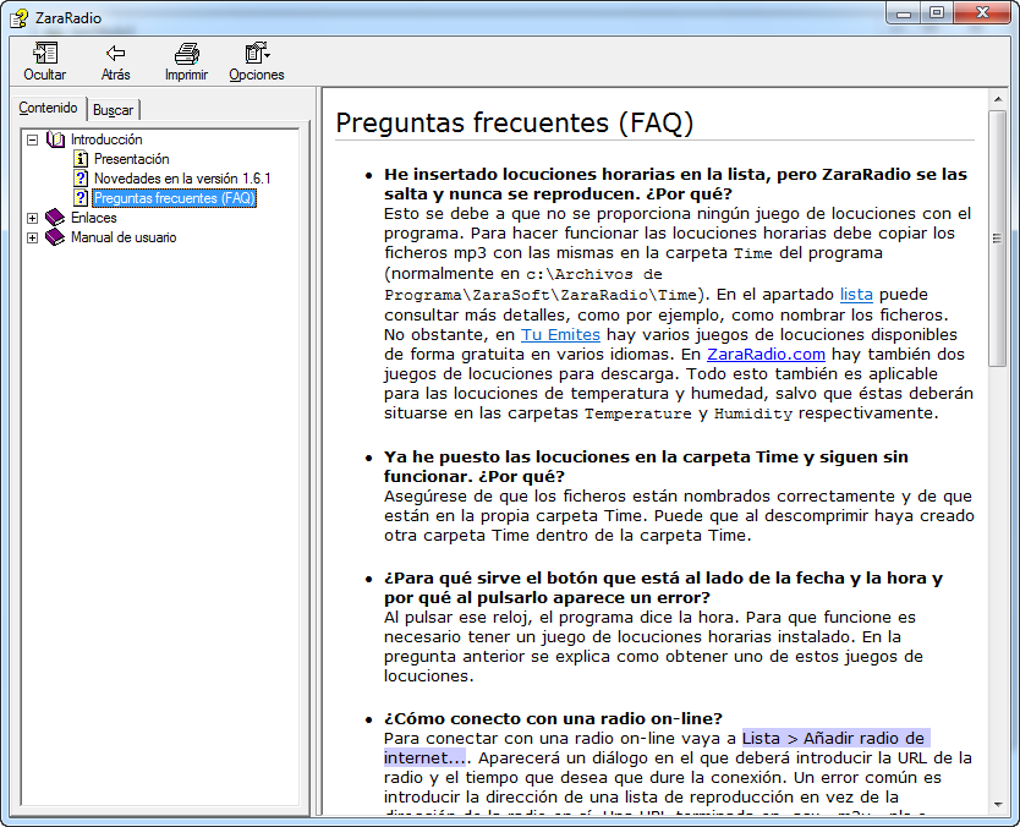
Task: Click the 'Ya he puesto las locuciones' question
Action: tap(646, 466)
